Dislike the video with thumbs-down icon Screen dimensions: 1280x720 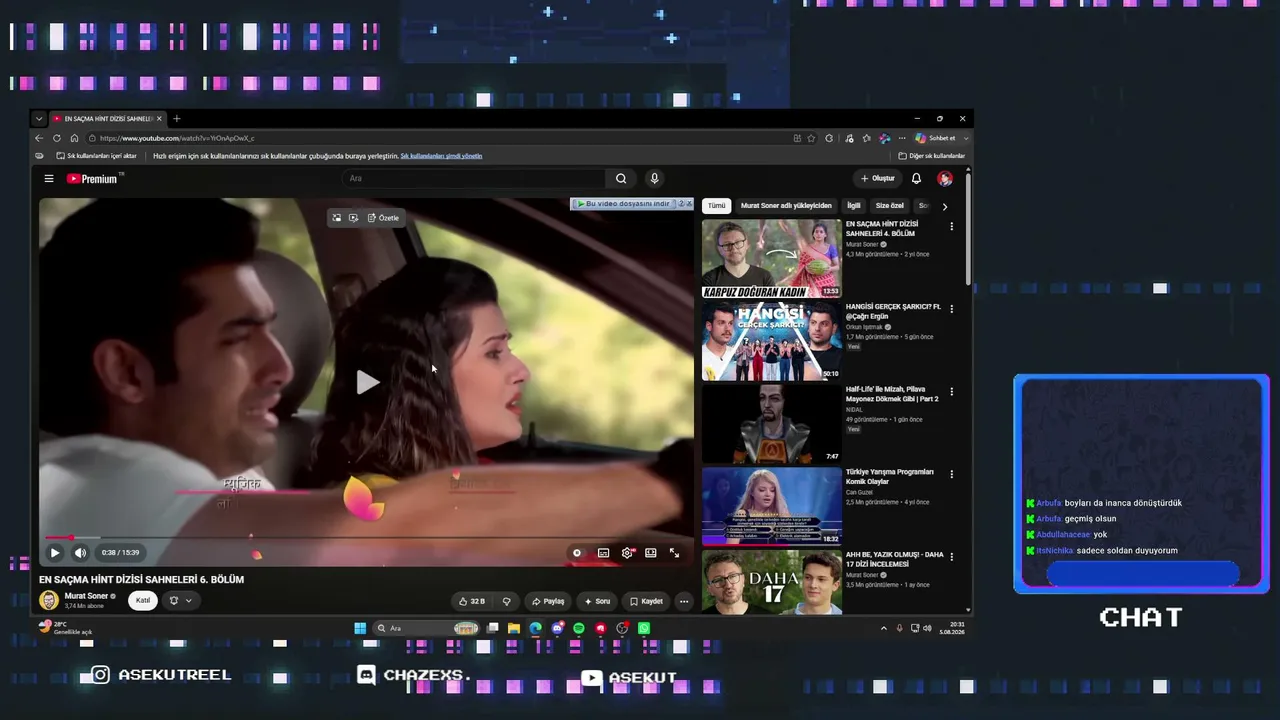pyautogui.click(x=506, y=601)
